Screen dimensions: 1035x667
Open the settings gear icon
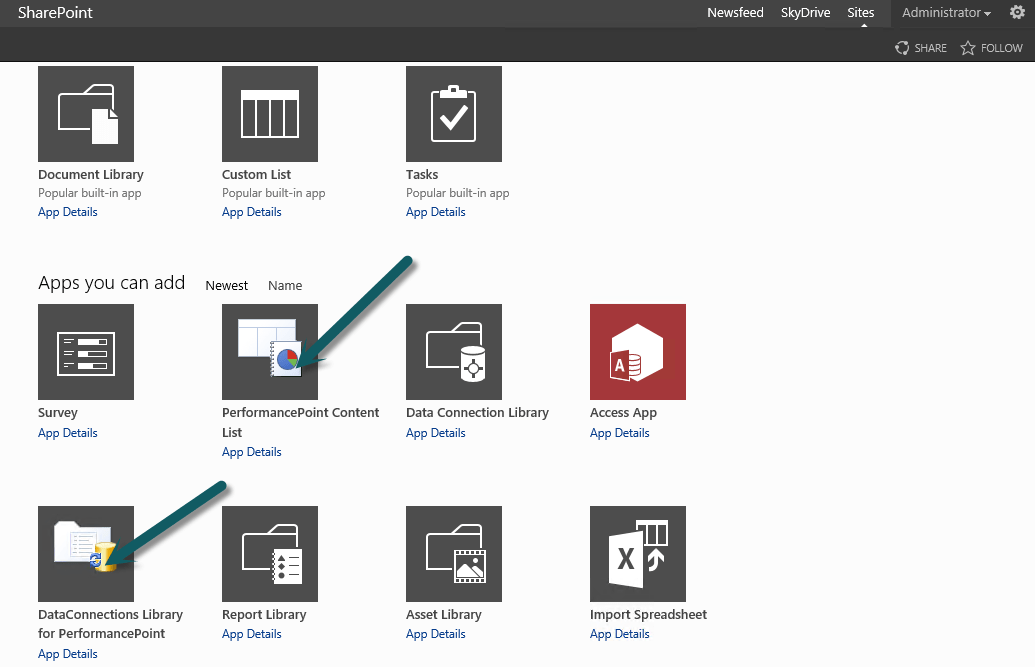1017,12
